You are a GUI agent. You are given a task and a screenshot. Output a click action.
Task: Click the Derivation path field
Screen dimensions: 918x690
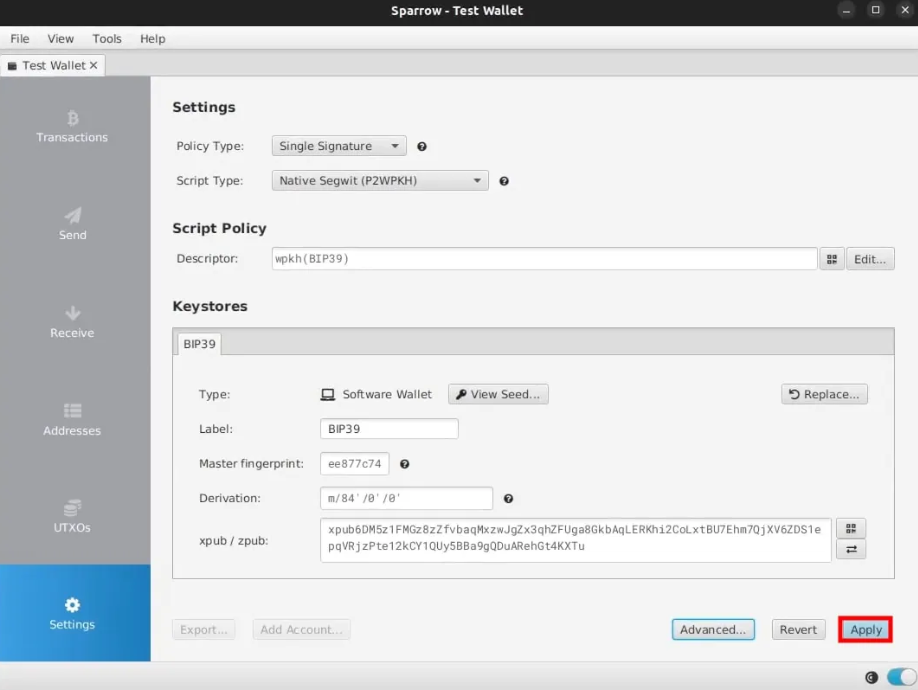tap(406, 499)
